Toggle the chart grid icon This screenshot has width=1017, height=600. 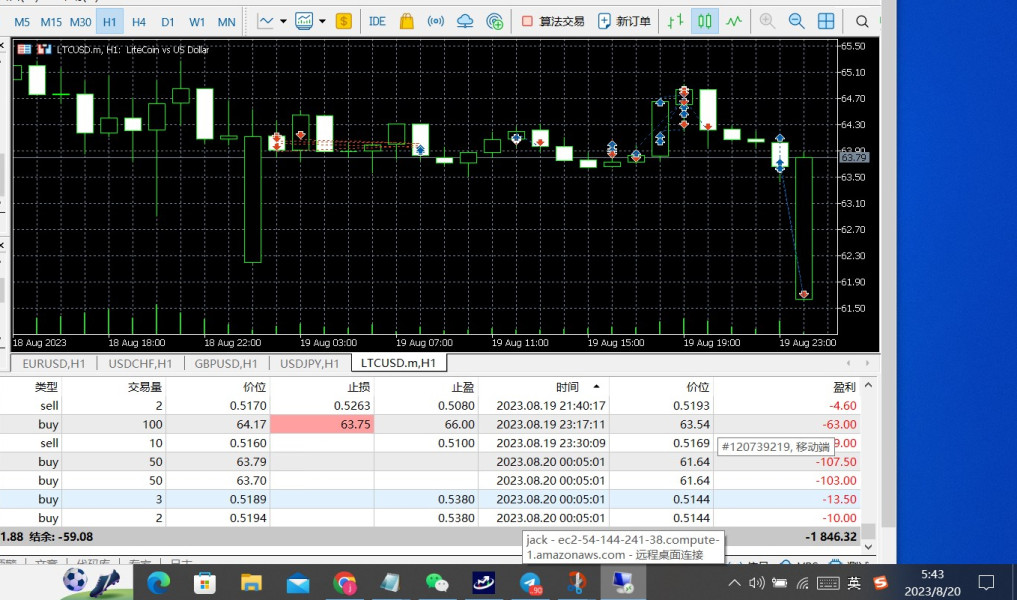(x=826, y=21)
